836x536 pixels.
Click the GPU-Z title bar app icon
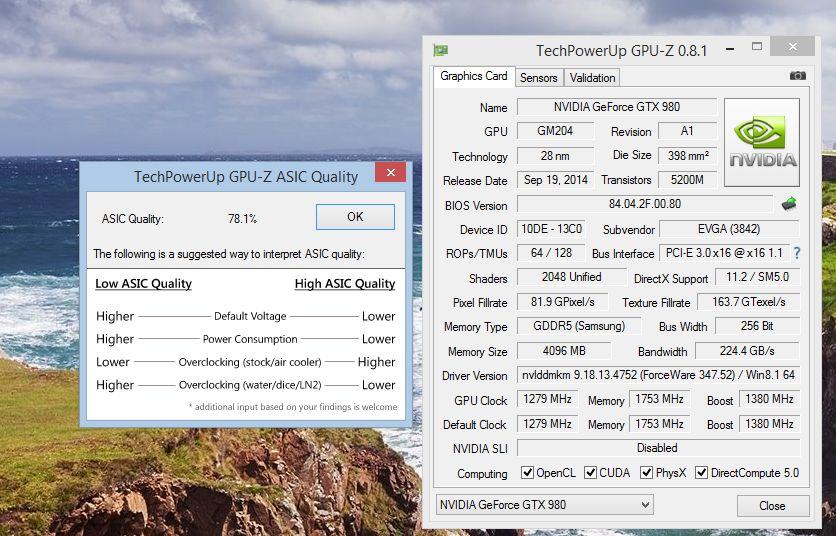440,50
